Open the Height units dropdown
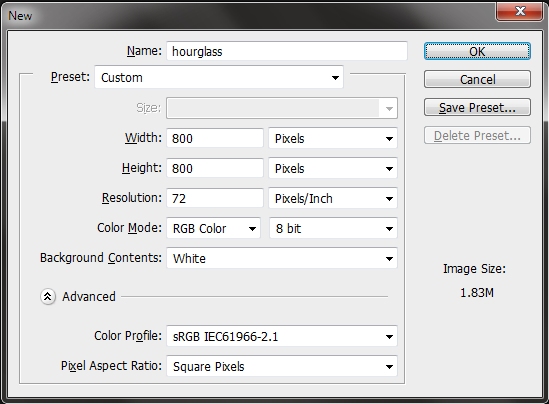 coord(333,168)
